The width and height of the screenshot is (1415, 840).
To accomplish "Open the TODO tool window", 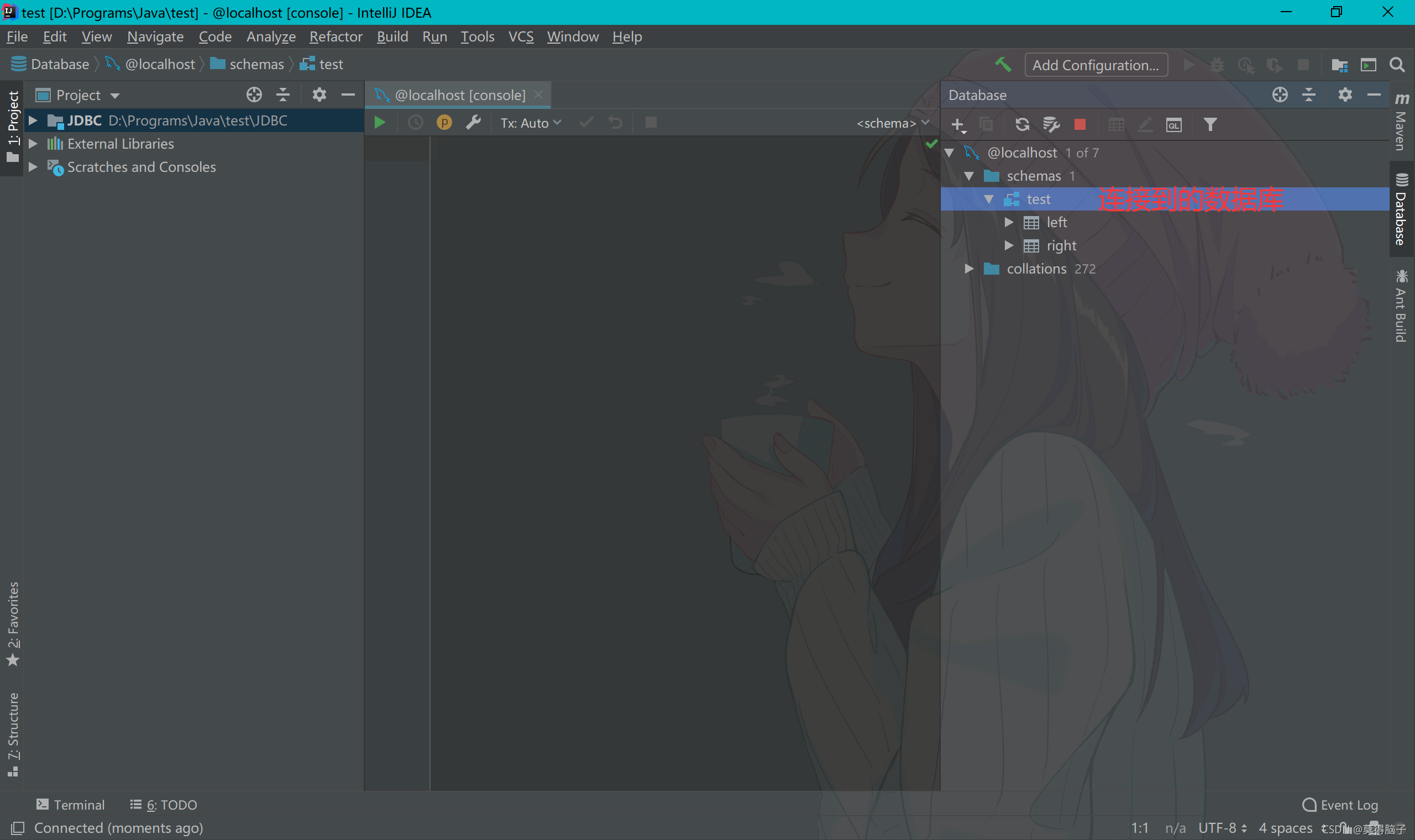I will (164, 804).
